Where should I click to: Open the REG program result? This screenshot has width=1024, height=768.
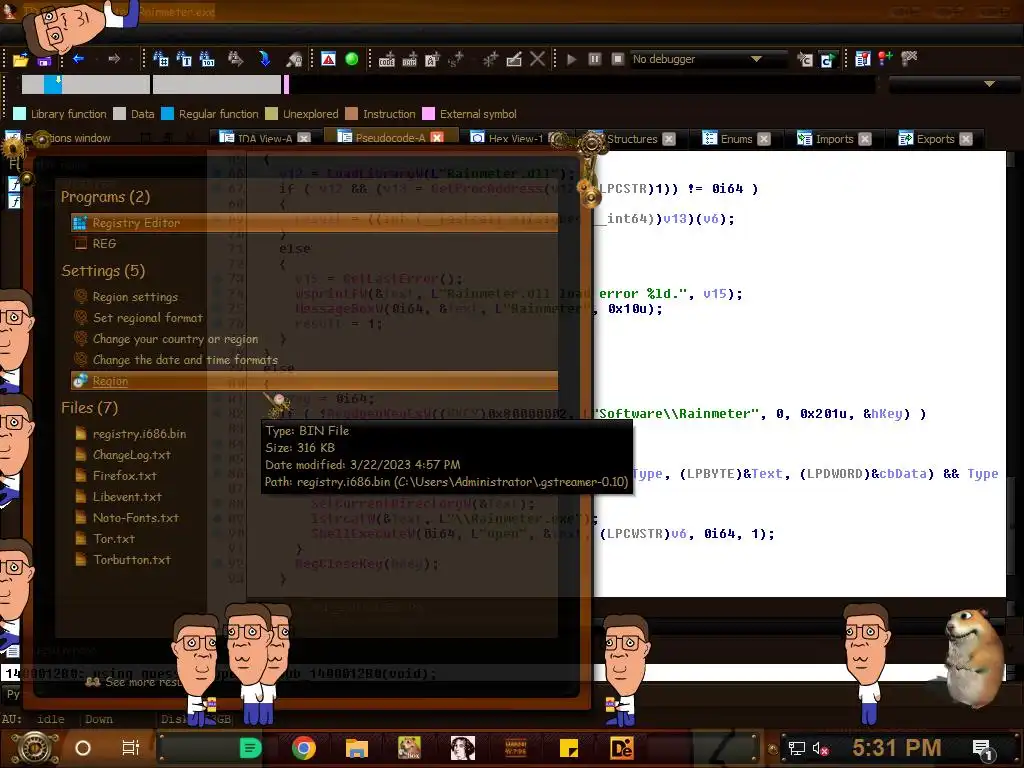coord(104,244)
